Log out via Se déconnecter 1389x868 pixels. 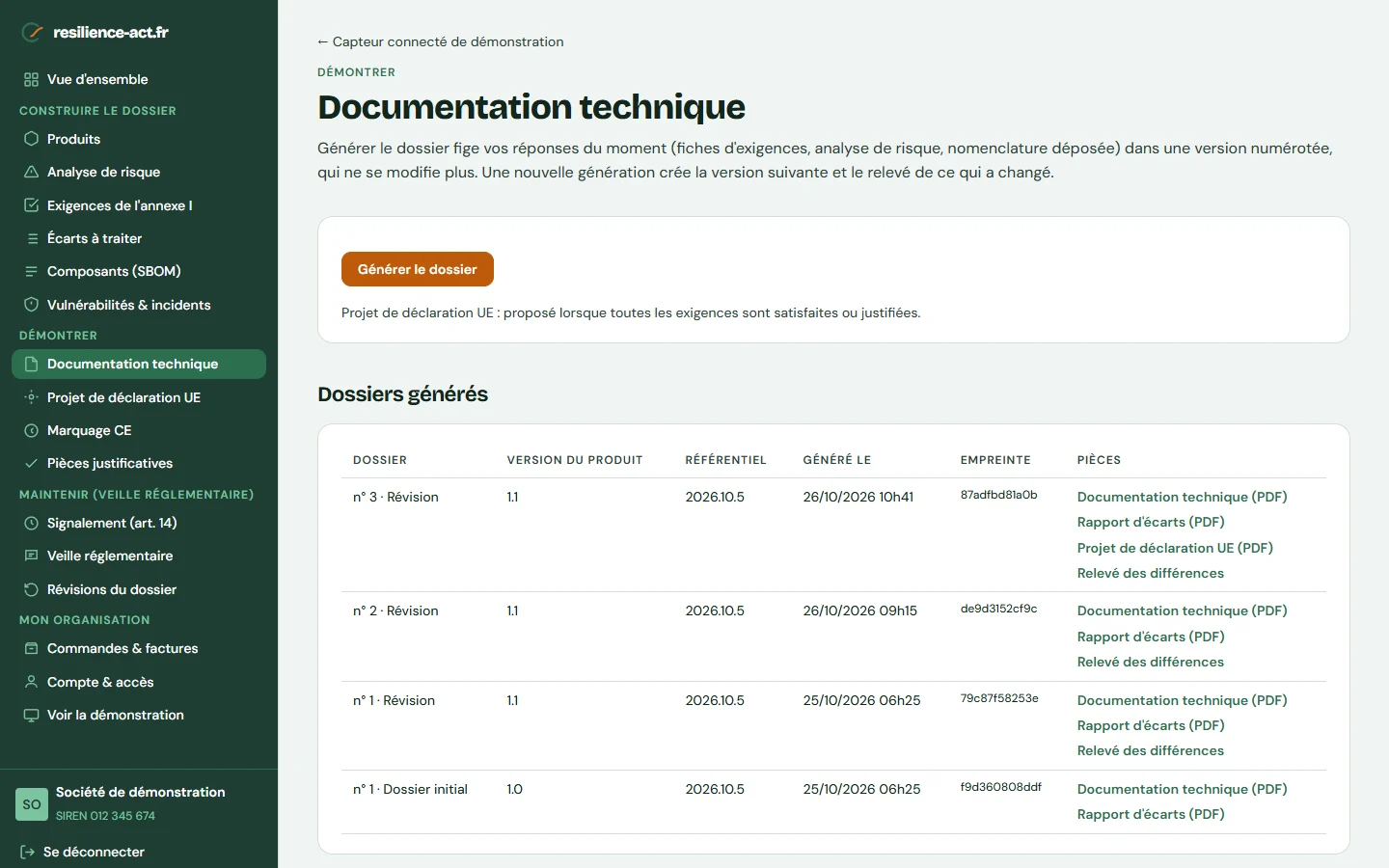point(82,852)
